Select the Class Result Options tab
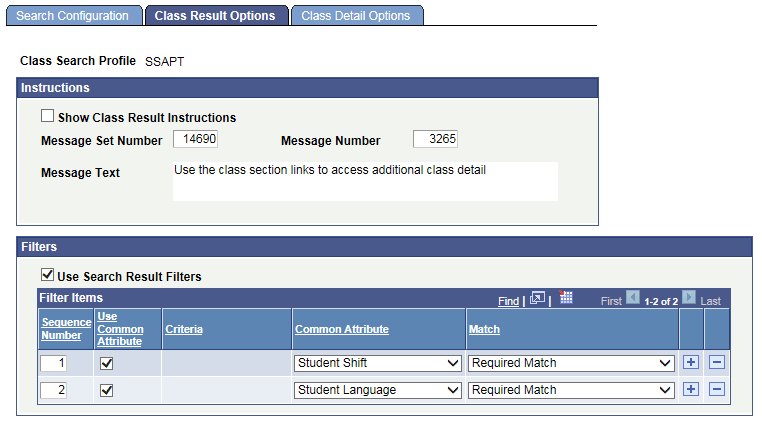 click(216, 16)
